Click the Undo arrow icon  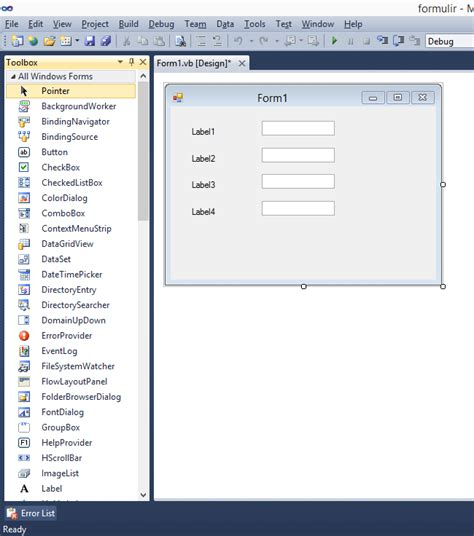coord(238,41)
